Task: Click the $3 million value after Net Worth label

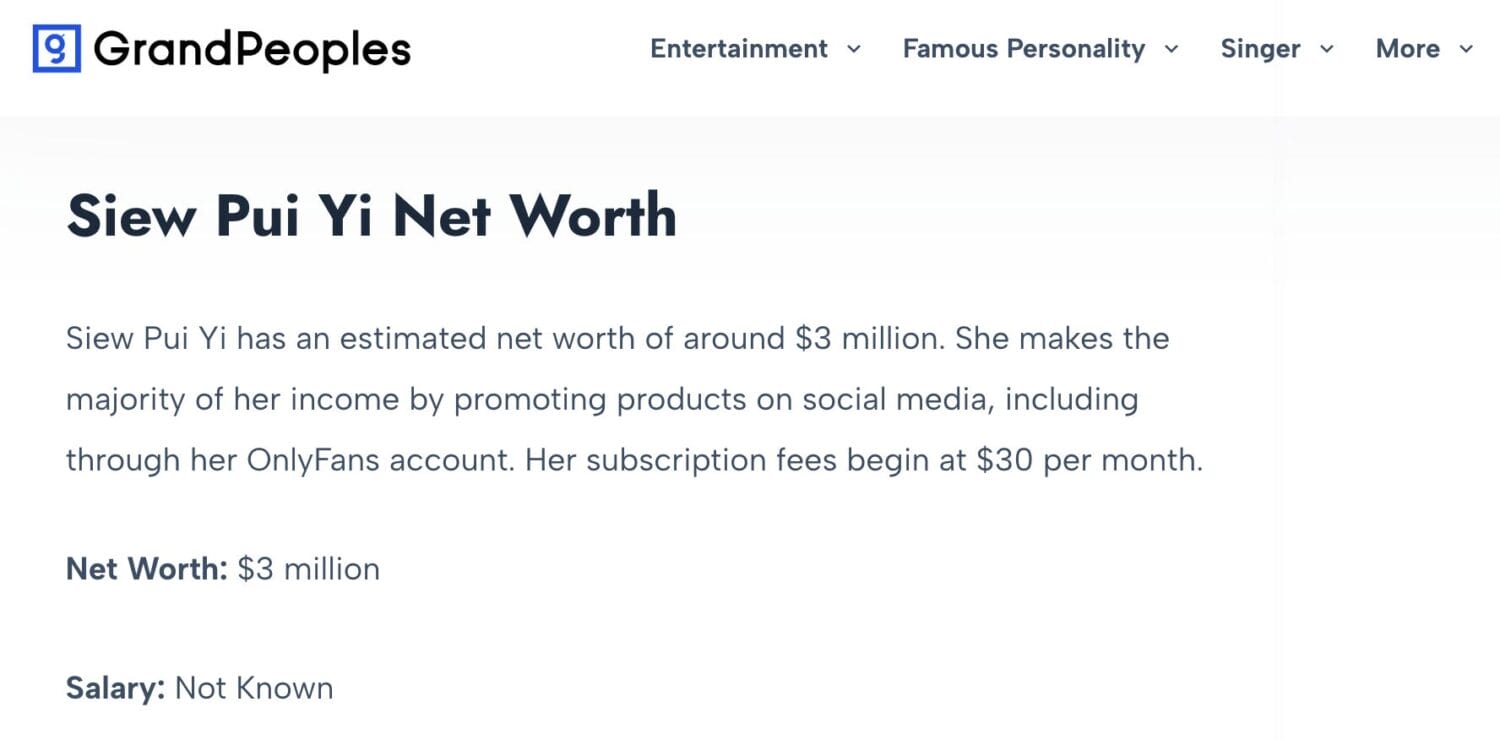Action: coord(309,569)
